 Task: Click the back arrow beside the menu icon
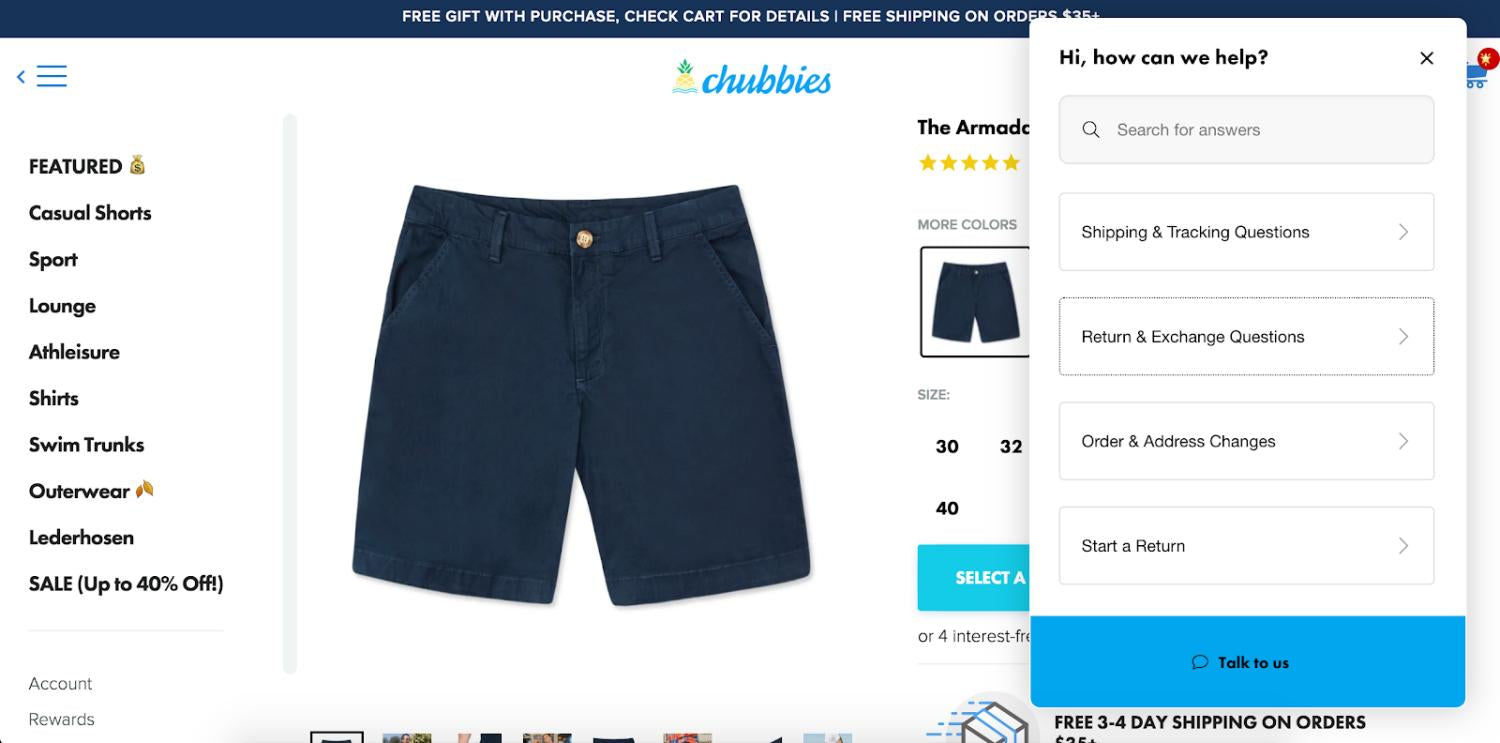[x=21, y=76]
